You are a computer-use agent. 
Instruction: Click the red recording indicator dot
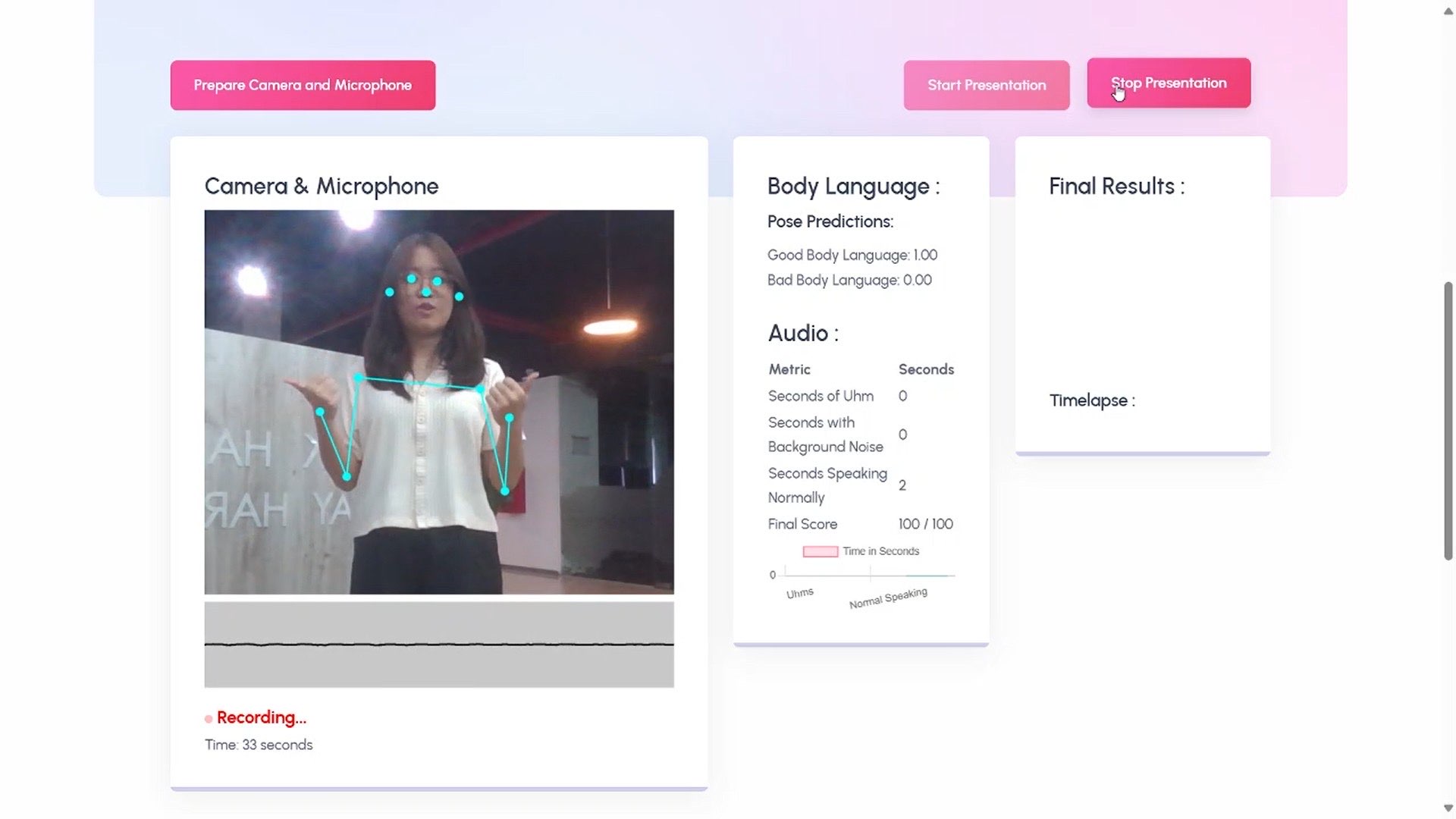pos(209,718)
